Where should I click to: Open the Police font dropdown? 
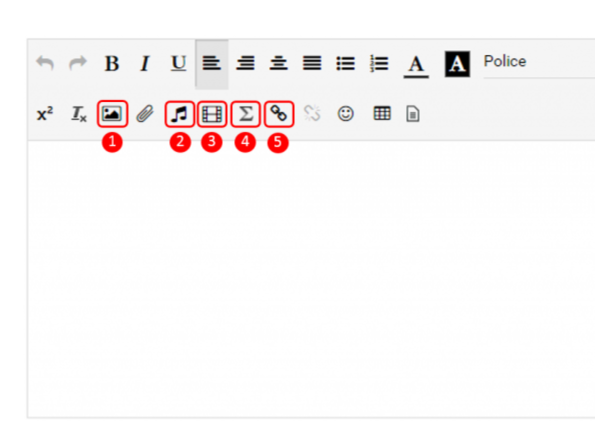click(539, 63)
